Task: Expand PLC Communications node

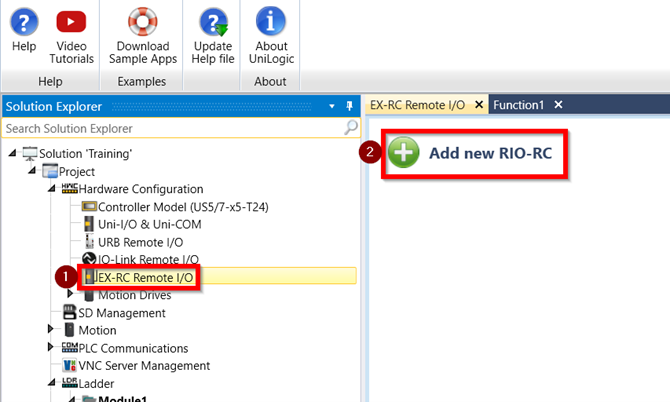Action: tap(50, 346)
